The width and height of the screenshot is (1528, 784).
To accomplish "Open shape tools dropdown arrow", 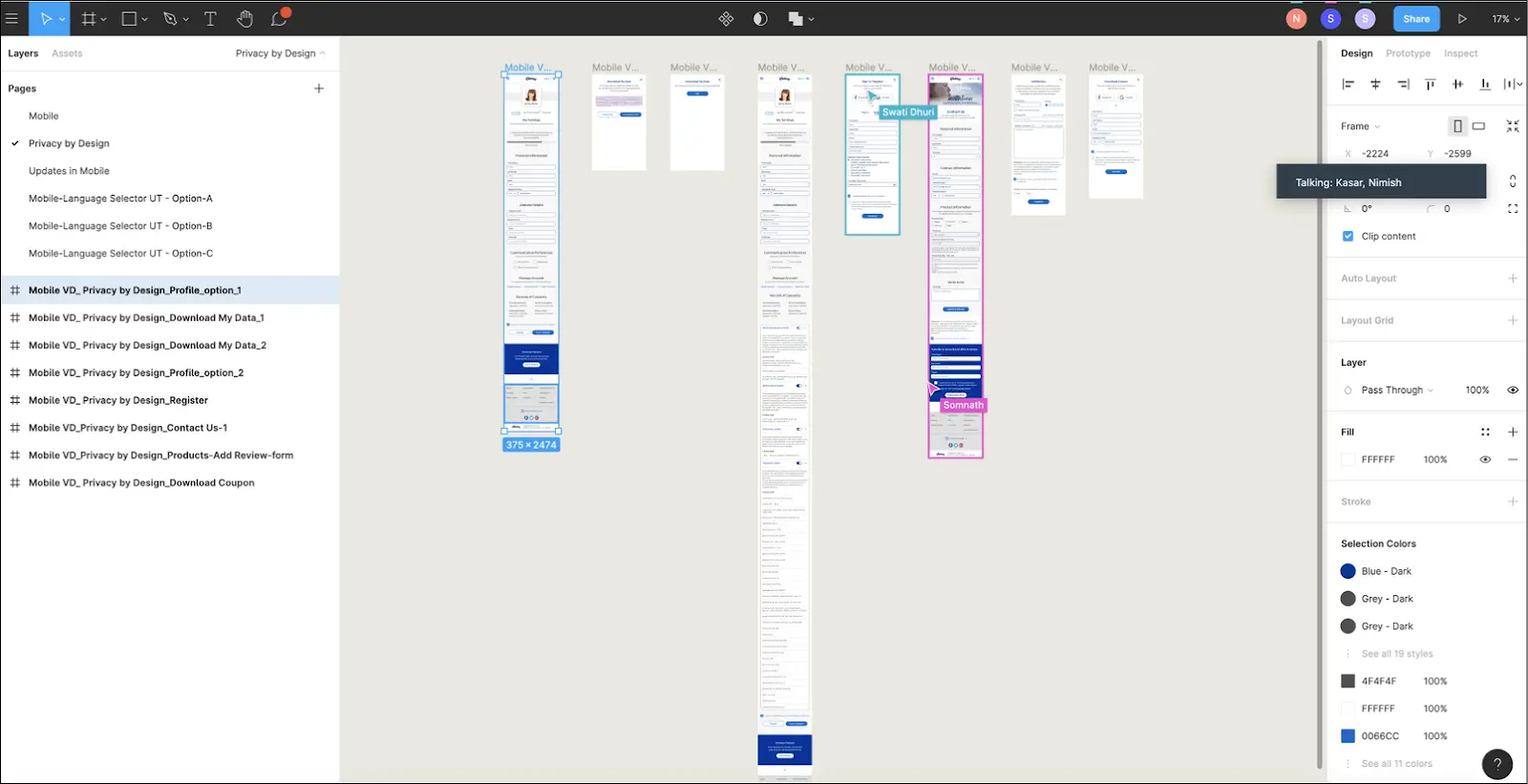I will pyautogui.click(x=144, y=19).
